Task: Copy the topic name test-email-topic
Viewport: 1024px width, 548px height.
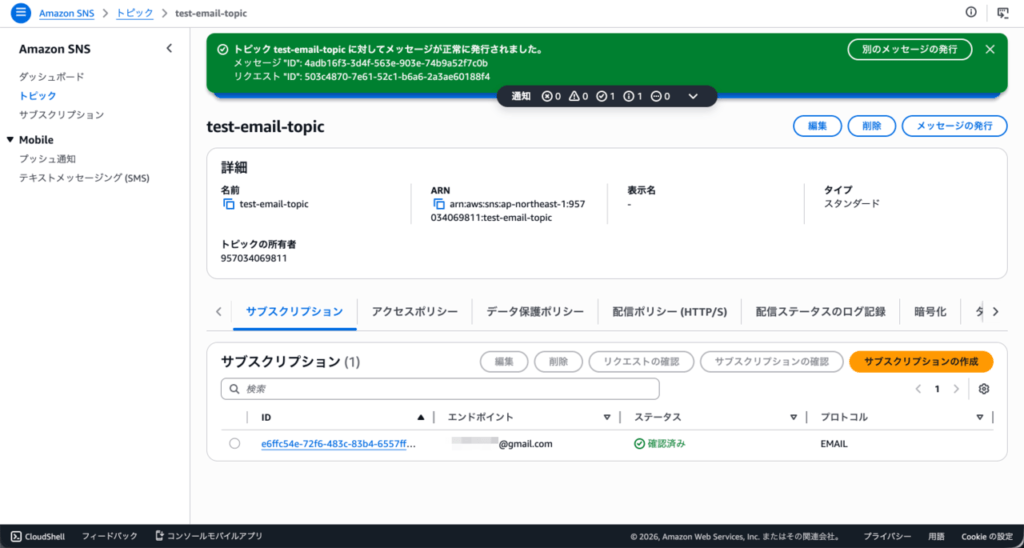Action: point(229,204)
